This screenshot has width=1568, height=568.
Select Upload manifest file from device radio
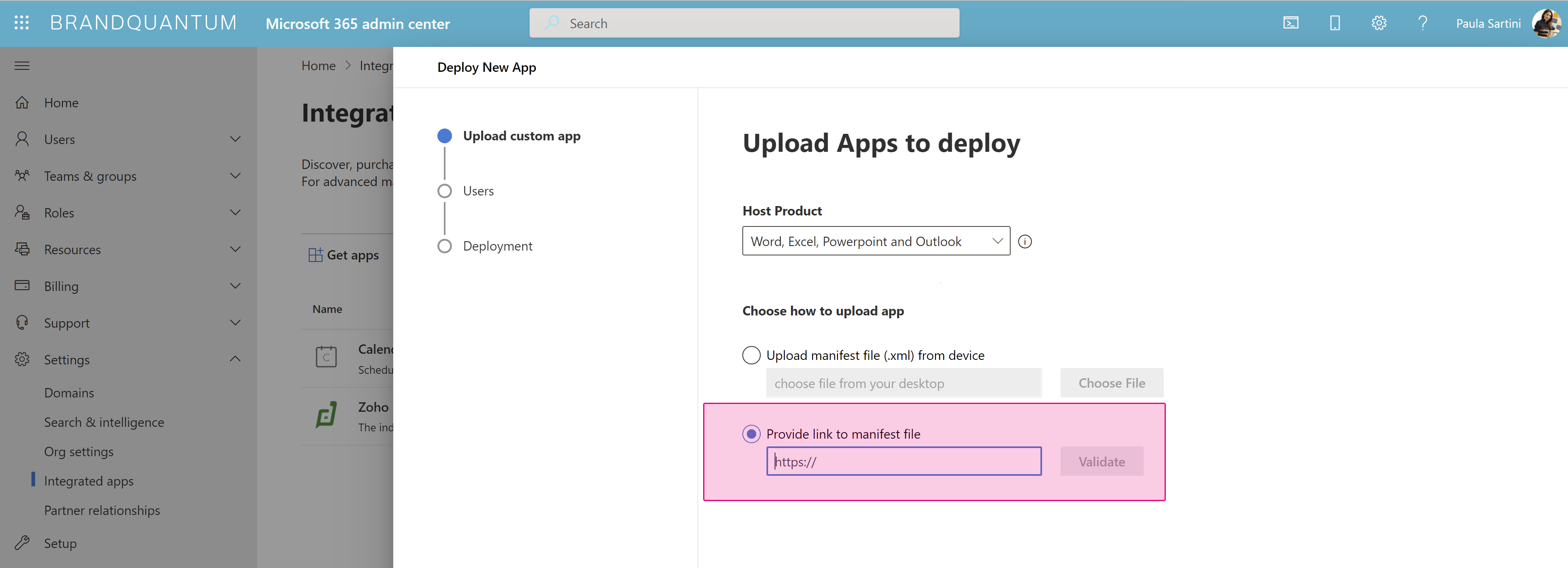751,355
